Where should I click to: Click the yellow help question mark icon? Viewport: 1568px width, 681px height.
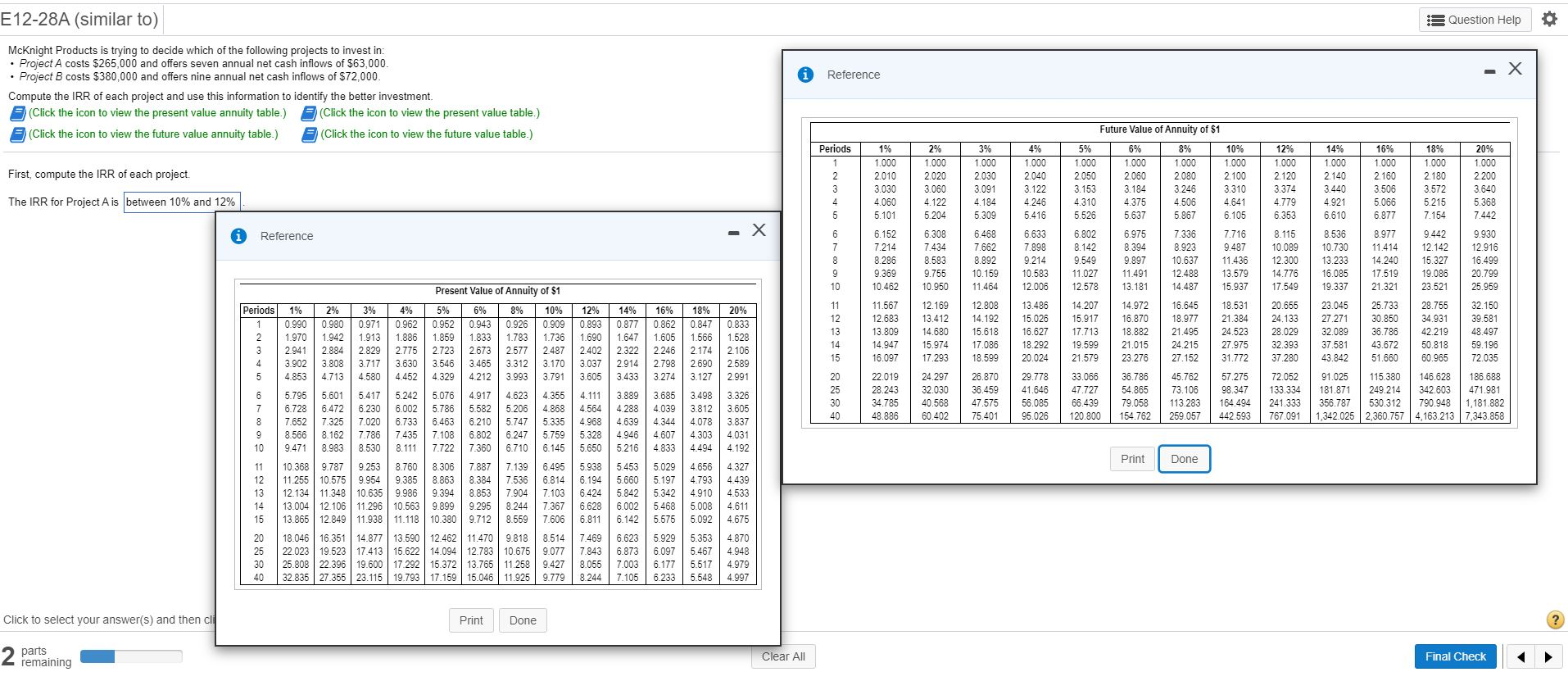[x=1555, y=620]
